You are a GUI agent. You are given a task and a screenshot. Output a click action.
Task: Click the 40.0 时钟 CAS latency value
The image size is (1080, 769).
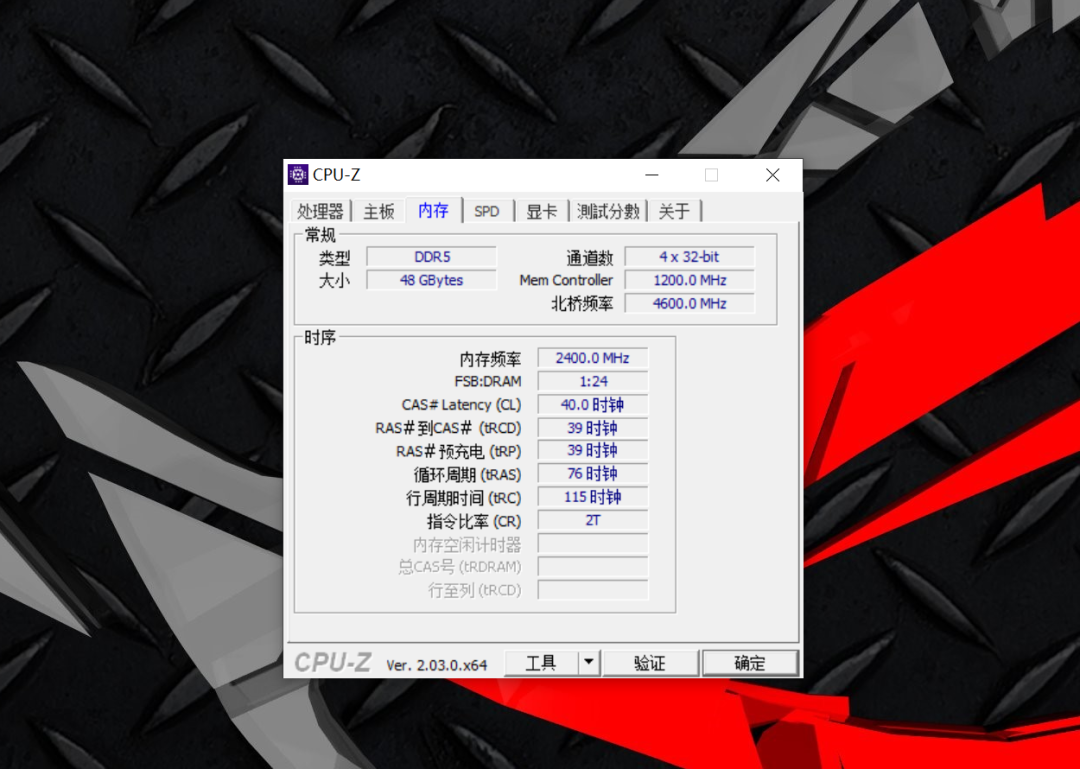(592, 405)
